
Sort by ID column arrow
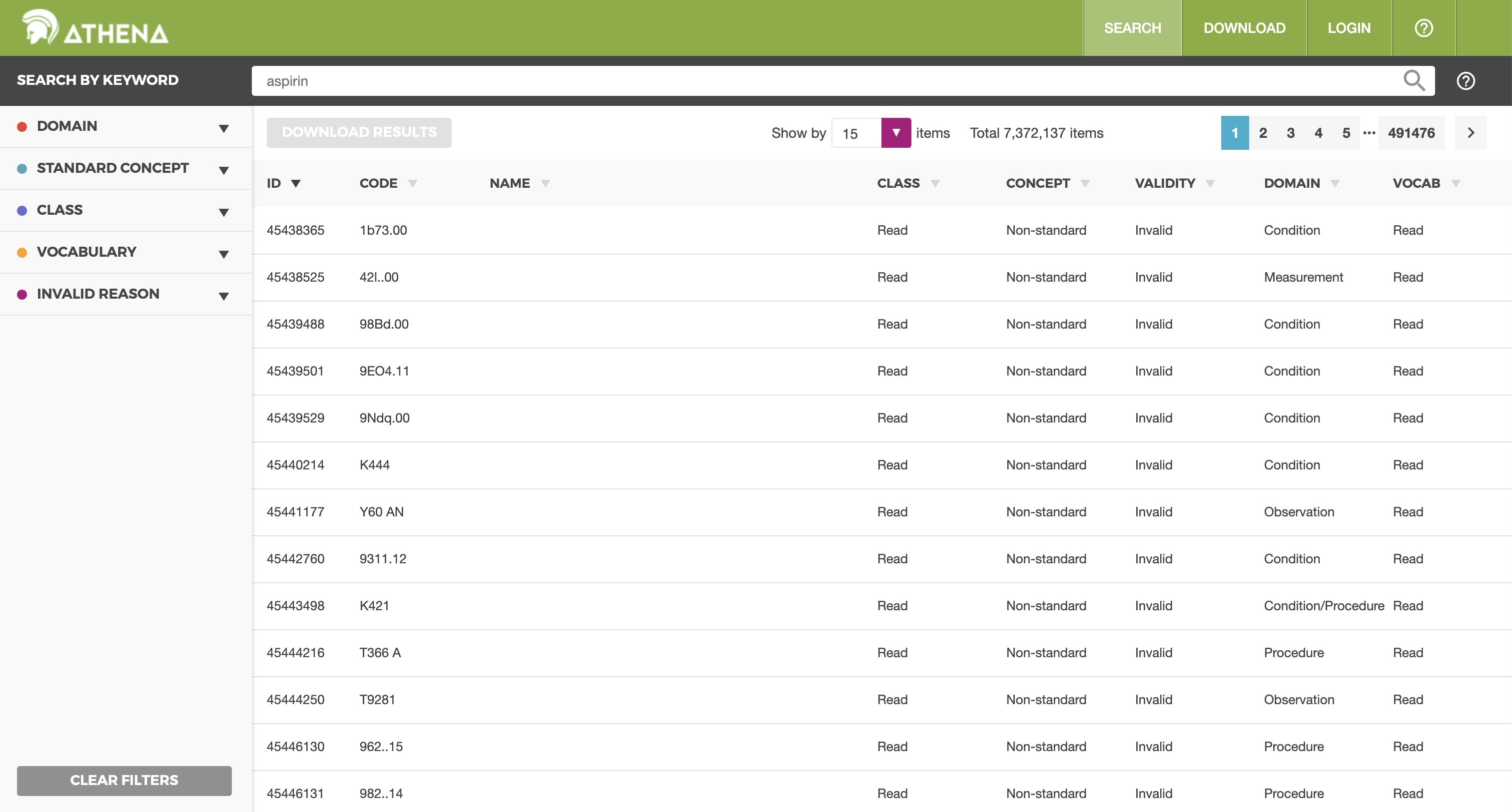[x=296, y=184]
